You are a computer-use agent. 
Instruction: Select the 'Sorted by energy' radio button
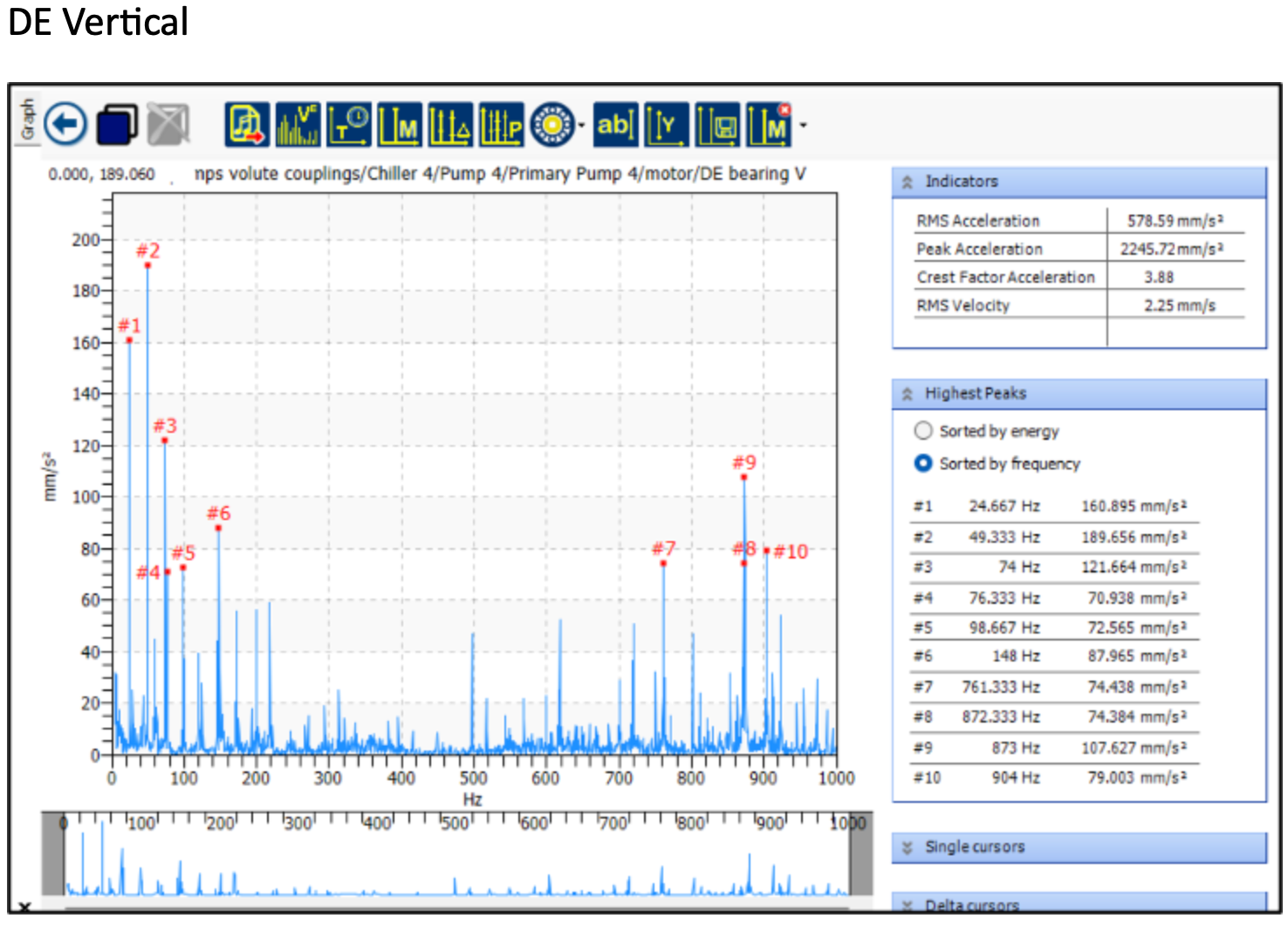point(923,430)
